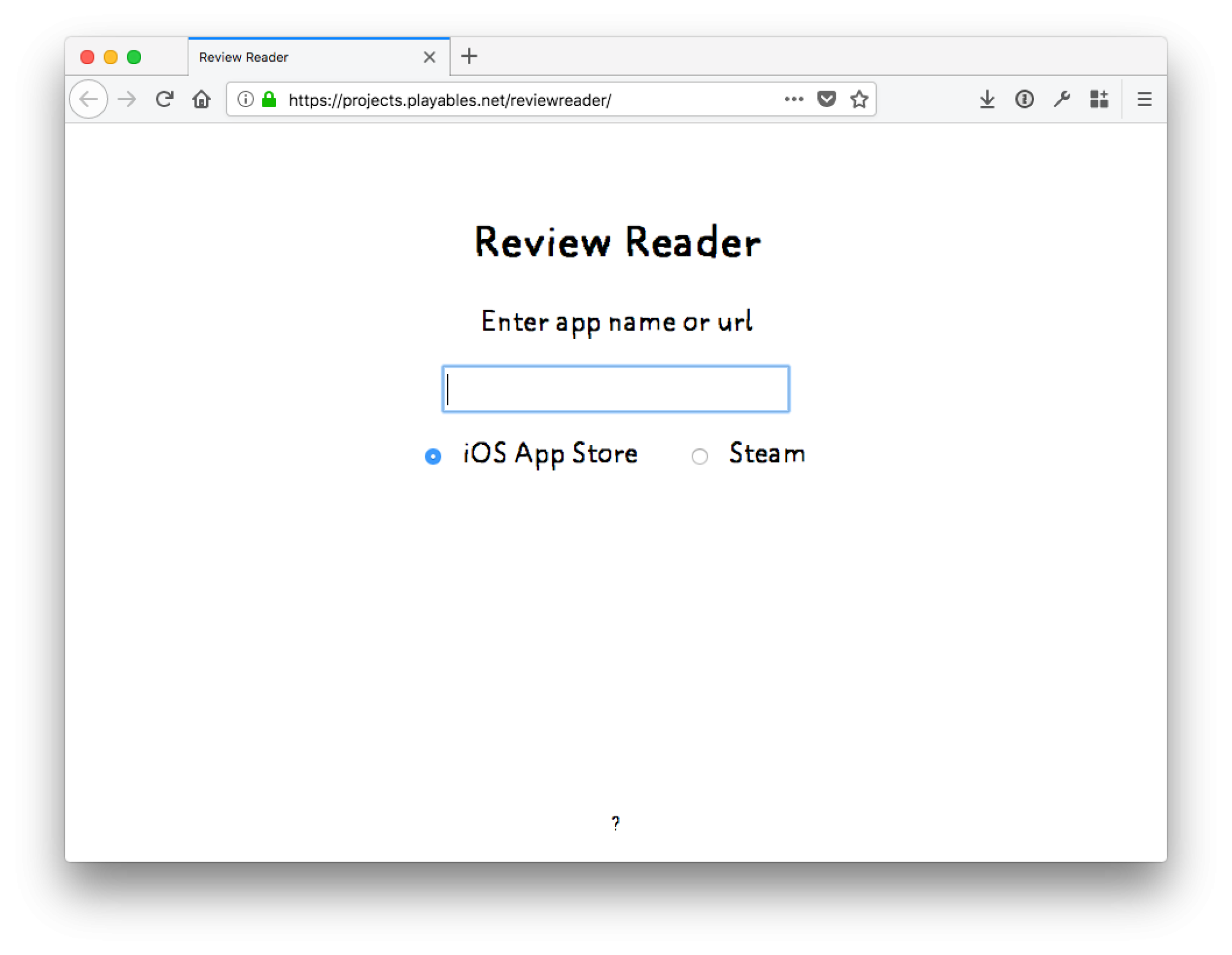The height and width of the screenshot is (955, 1232).
Task: Click the Firefox Account icon
Action: 1024,99
